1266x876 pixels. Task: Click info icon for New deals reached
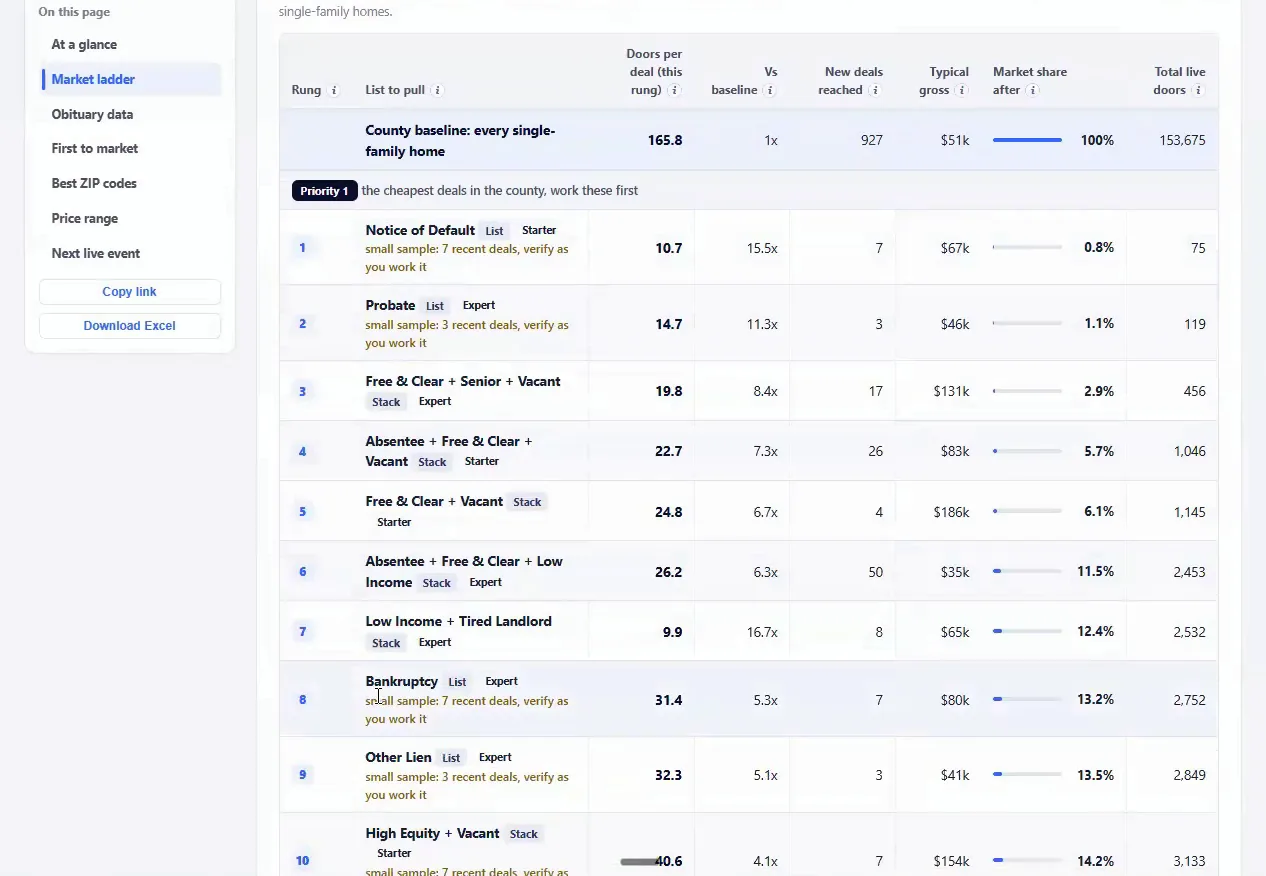pos(875,90)
